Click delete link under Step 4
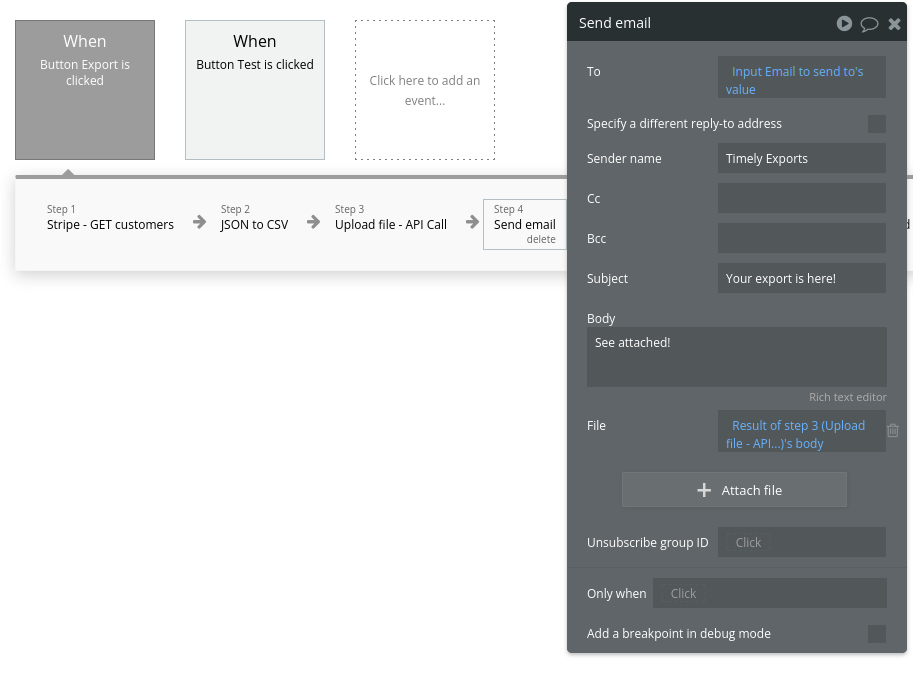 tap(541, 239)
